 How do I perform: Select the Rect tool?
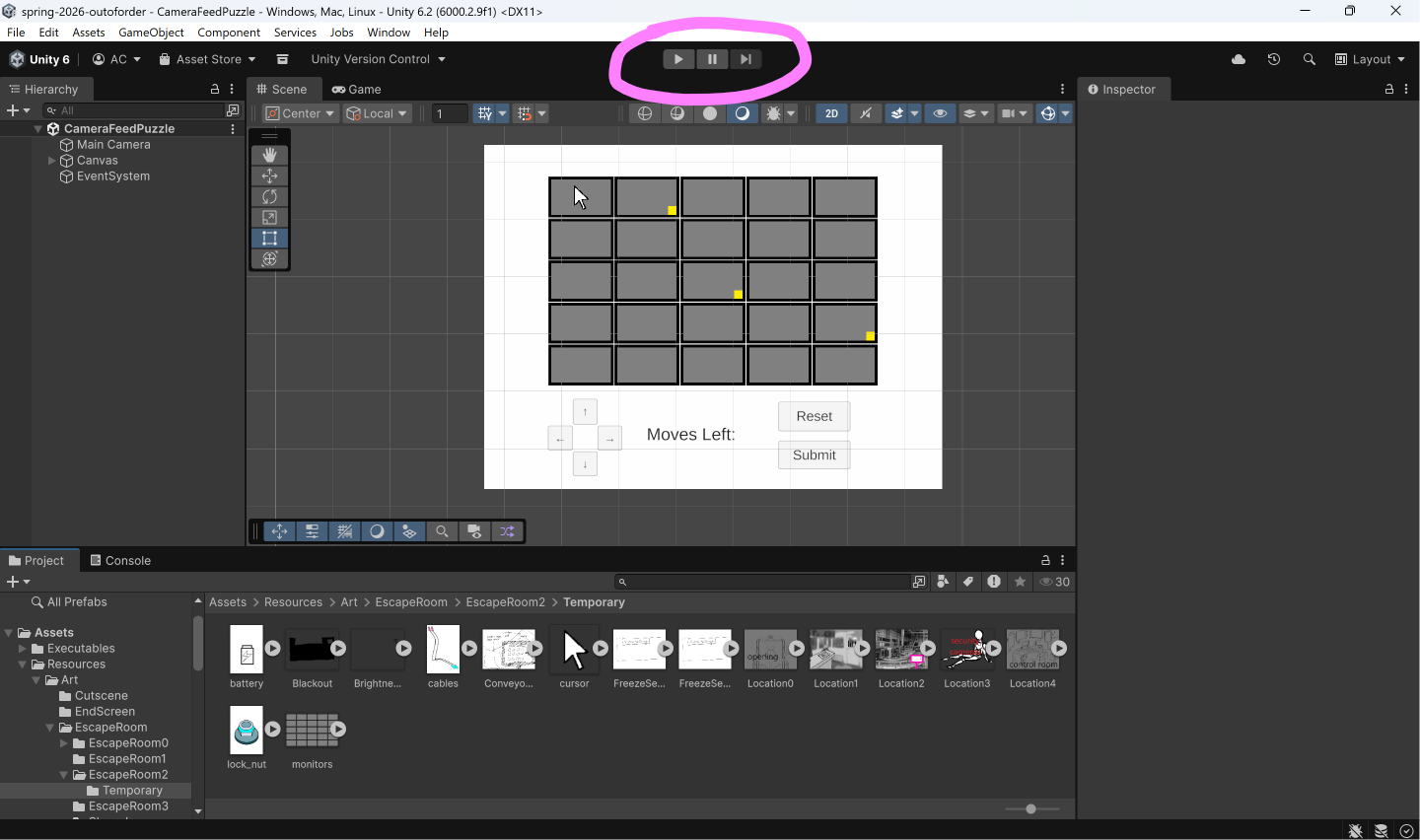269,238
